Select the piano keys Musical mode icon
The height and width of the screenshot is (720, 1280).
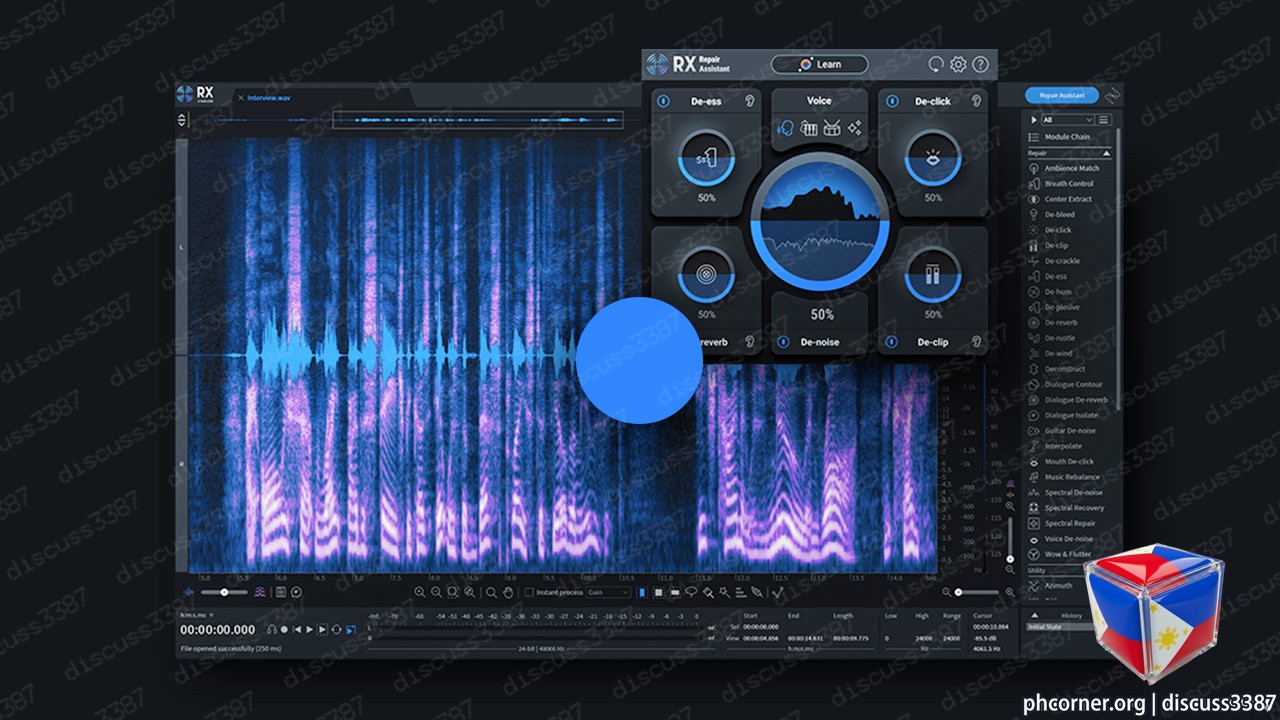[x=809, y=129]
